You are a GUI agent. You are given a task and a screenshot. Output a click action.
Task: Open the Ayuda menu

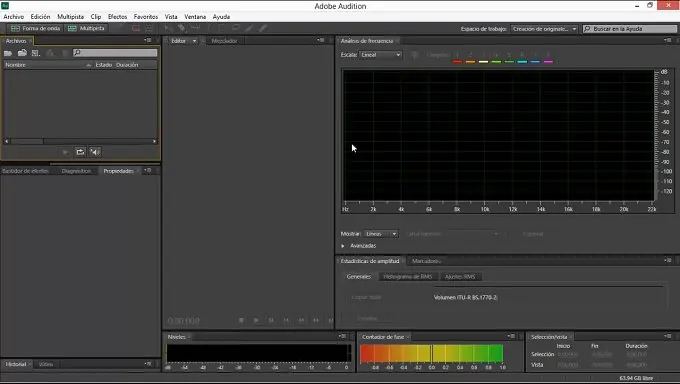(221, 16)
